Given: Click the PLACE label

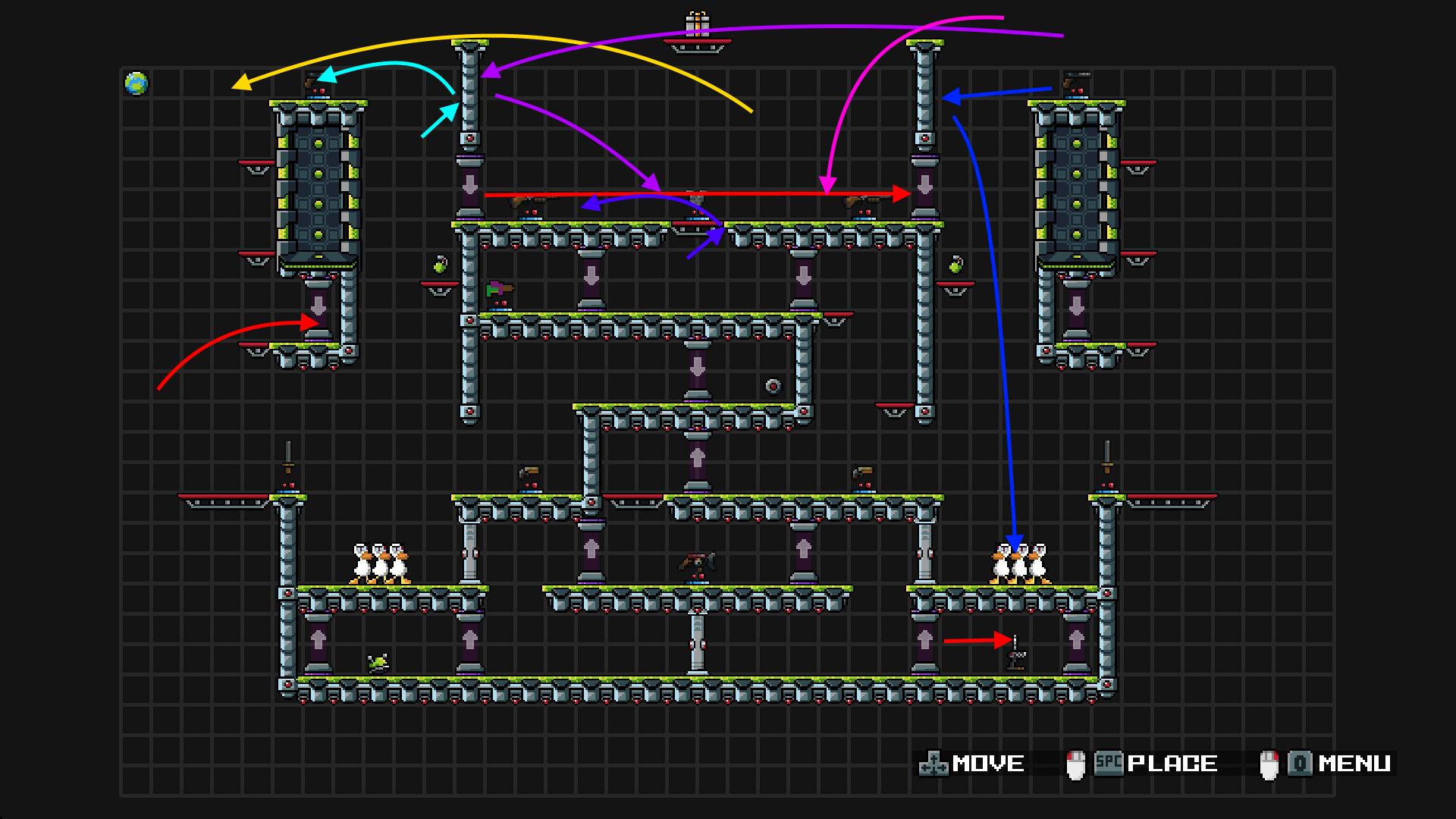Looking at the screenshot, I should (1172, 764).
